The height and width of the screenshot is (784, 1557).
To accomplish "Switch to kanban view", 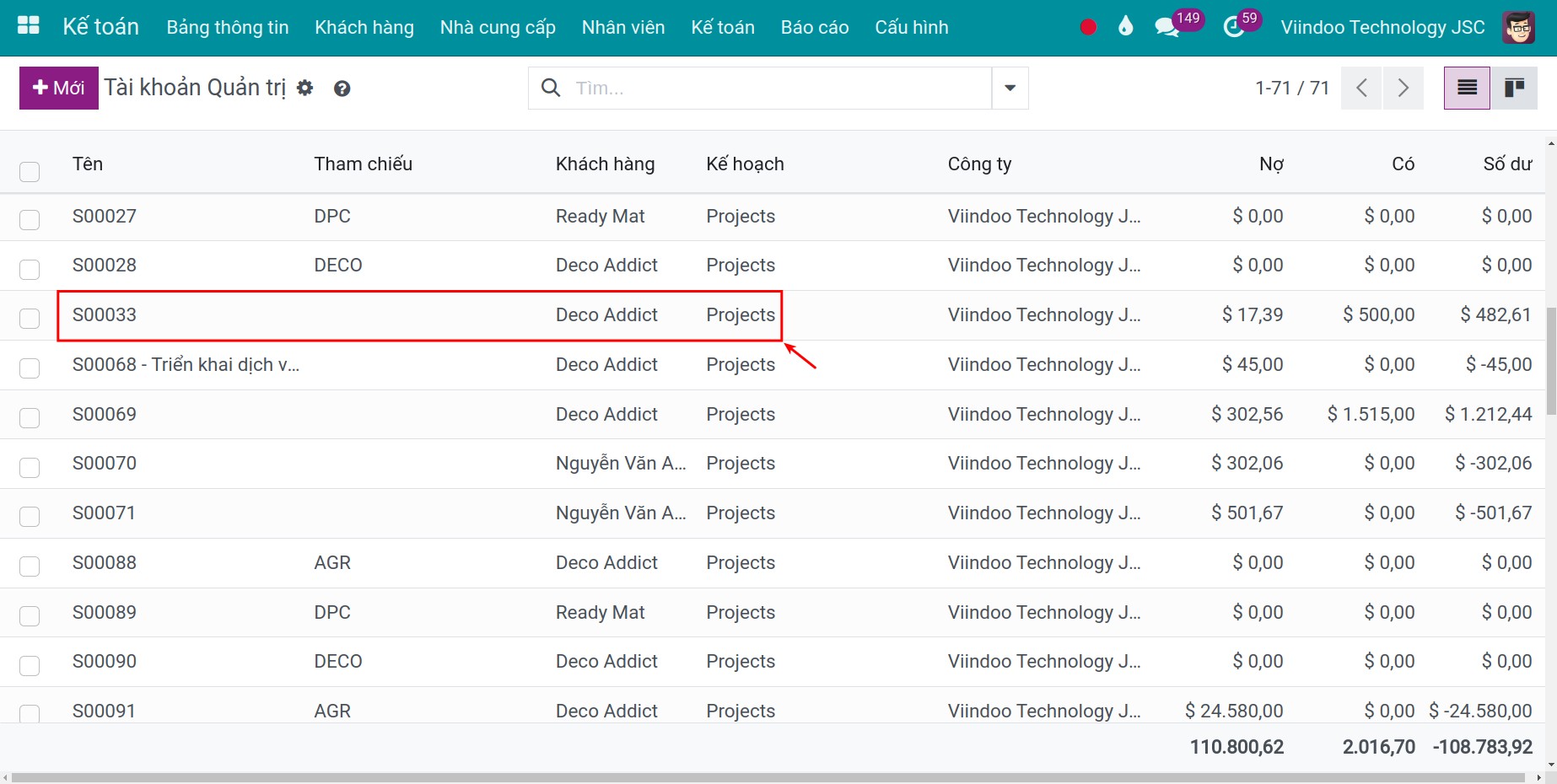I will [x=1514, y=88].
